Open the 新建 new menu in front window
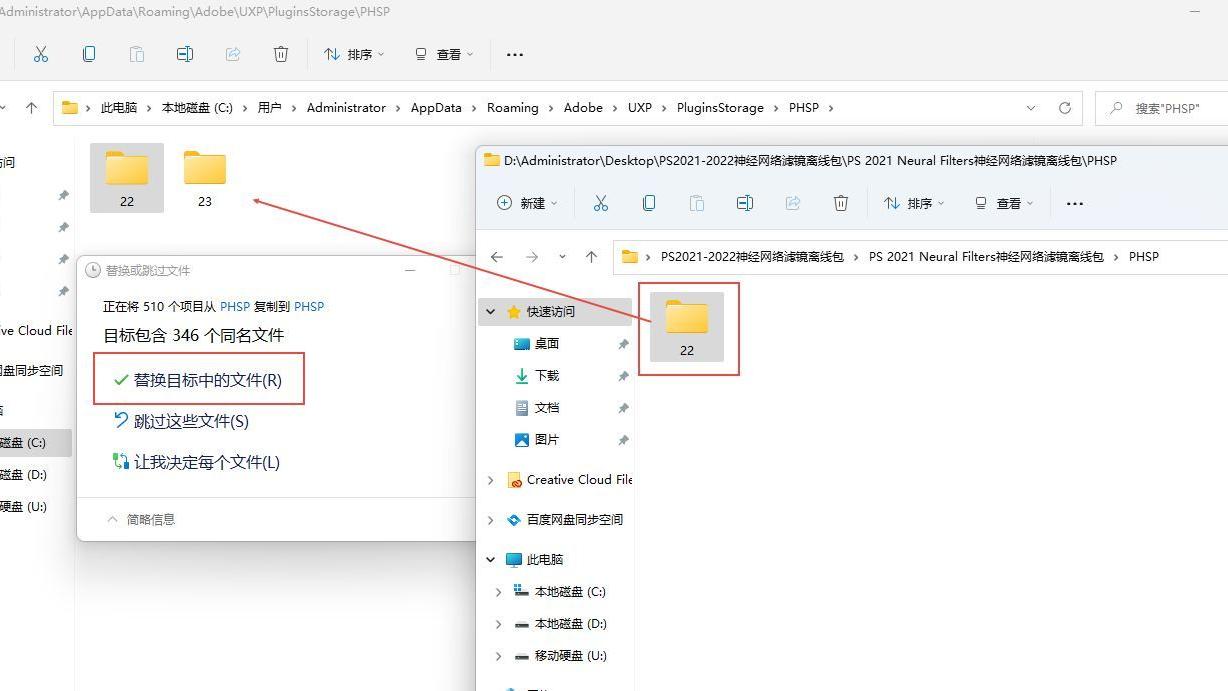Screen dimensions: 1228x691 pyautogui.click(x=527, y=203)
